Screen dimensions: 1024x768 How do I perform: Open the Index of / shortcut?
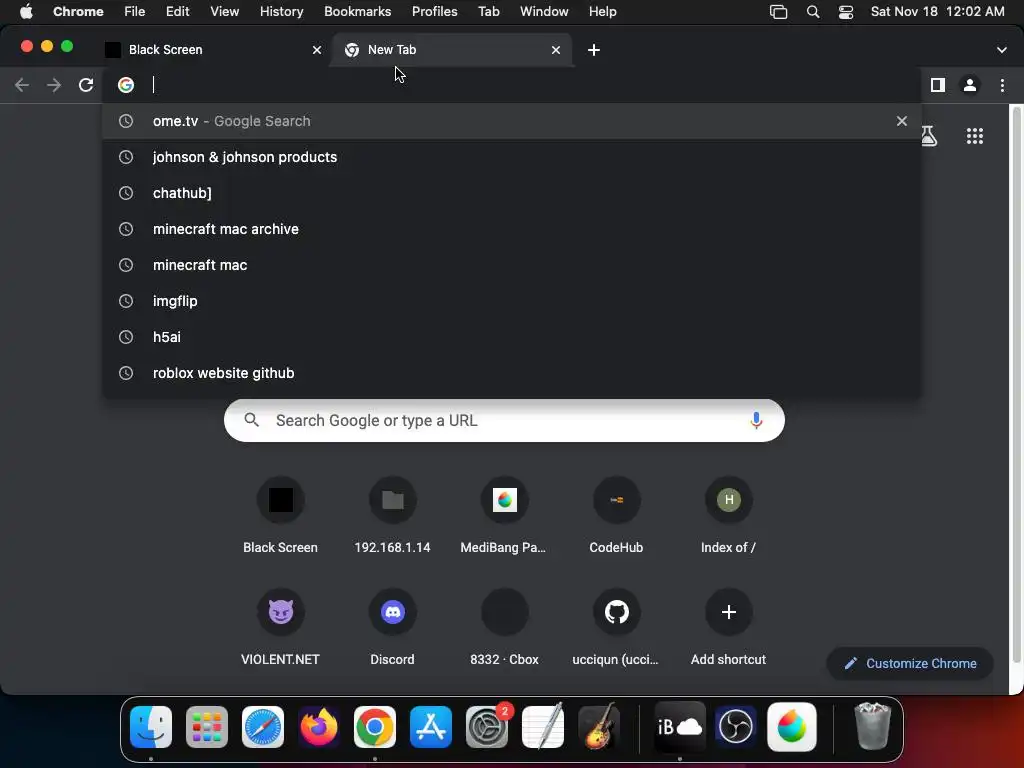(728, 516)
